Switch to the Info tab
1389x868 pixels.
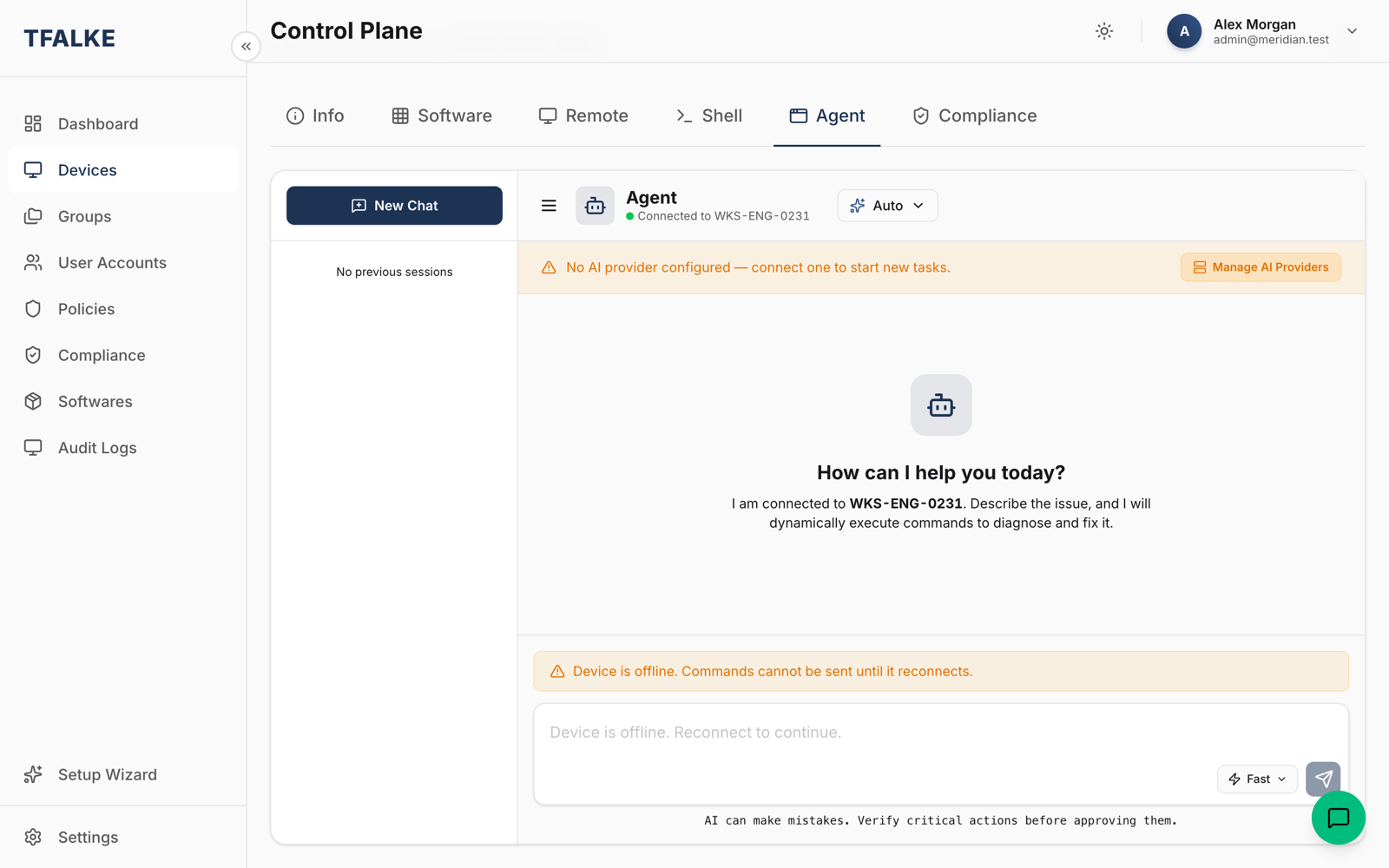click(x=315, y=116)
